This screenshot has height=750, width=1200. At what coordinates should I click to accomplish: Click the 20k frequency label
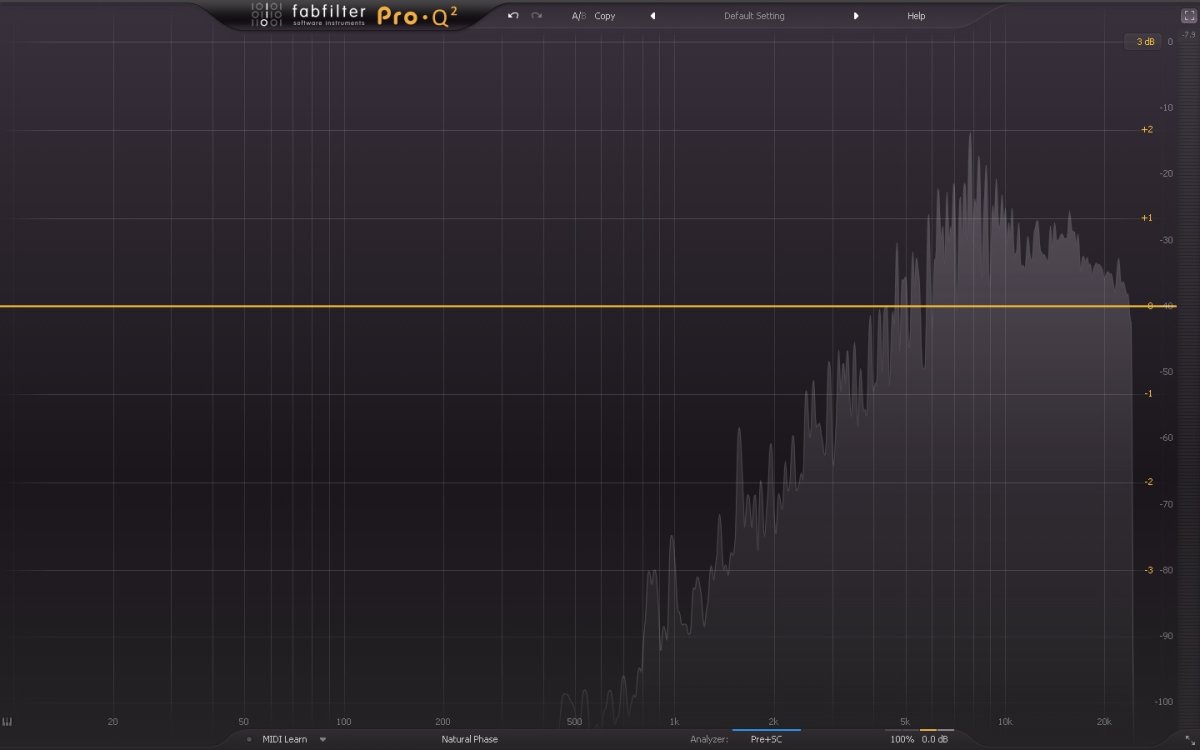point(1104,722)
